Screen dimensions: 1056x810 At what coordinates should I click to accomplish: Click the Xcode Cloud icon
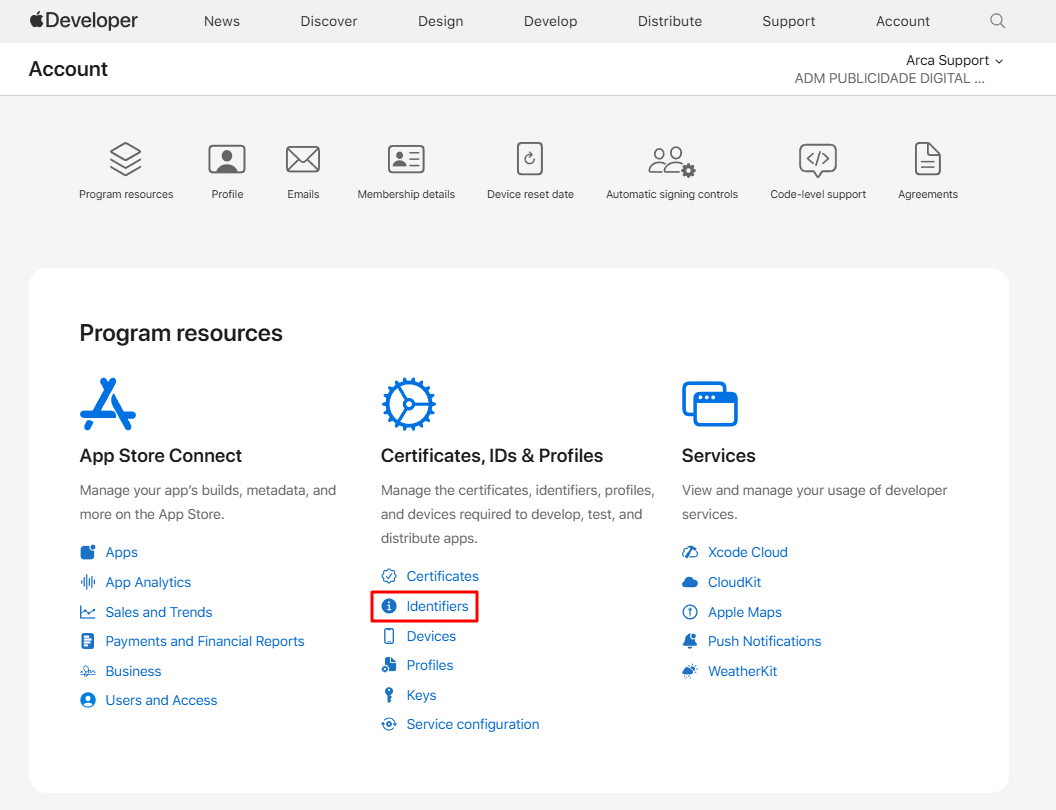pyautogui.click(x=690, y=552)
